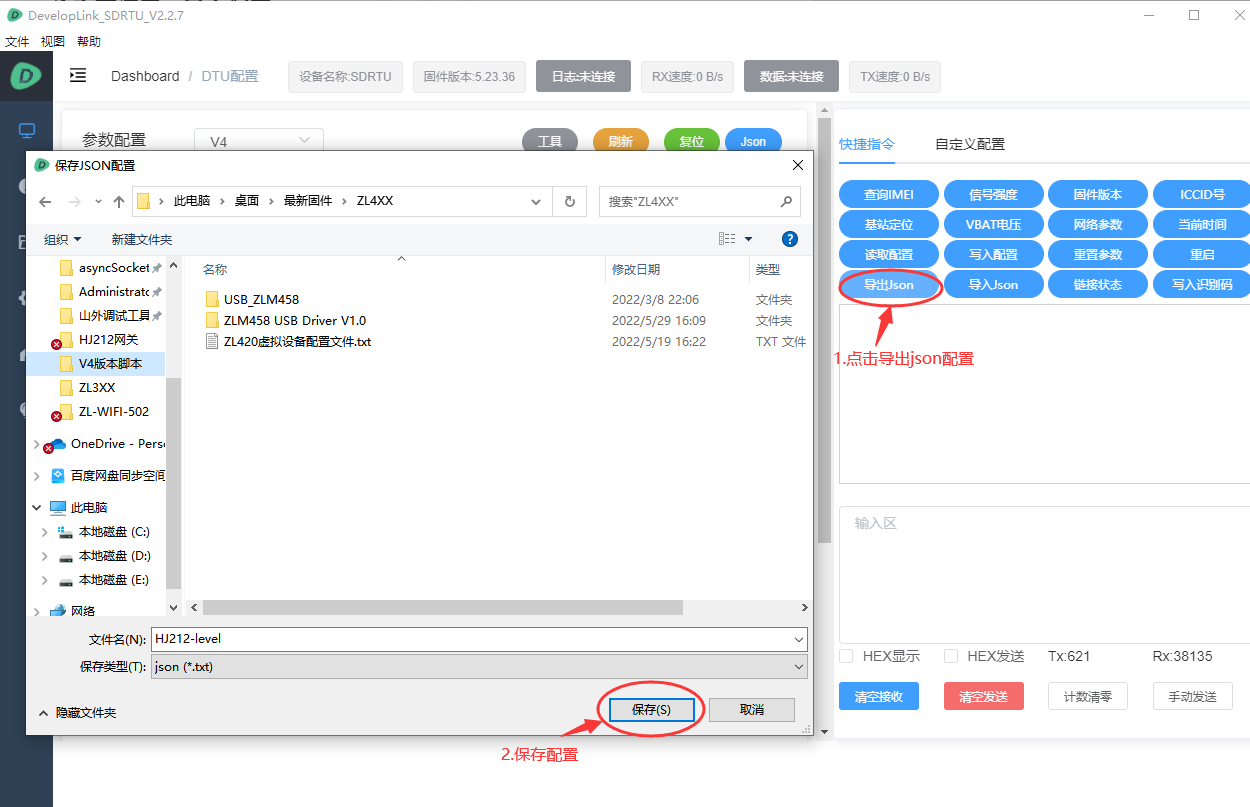Click the horizontal scrollbar in file list
Viewport: 1250px width, 807px height.
(443, 607)
